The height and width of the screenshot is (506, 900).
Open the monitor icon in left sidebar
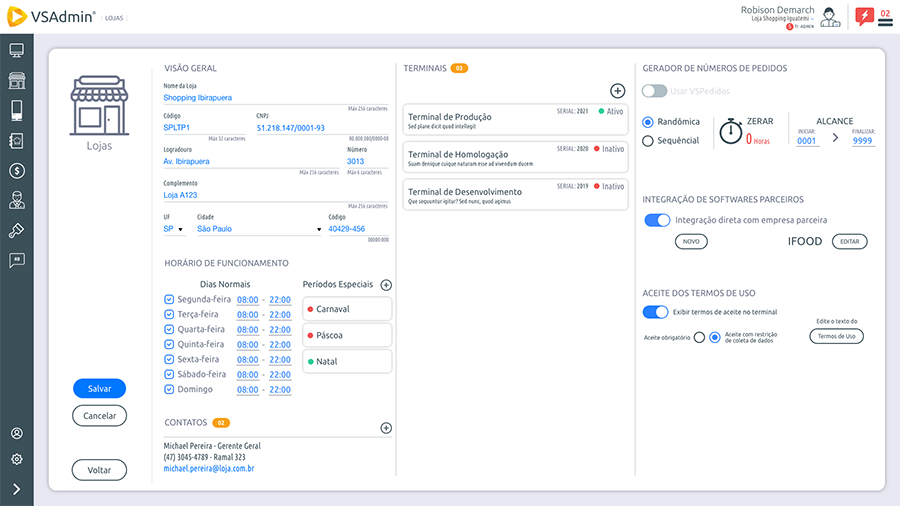16,51
